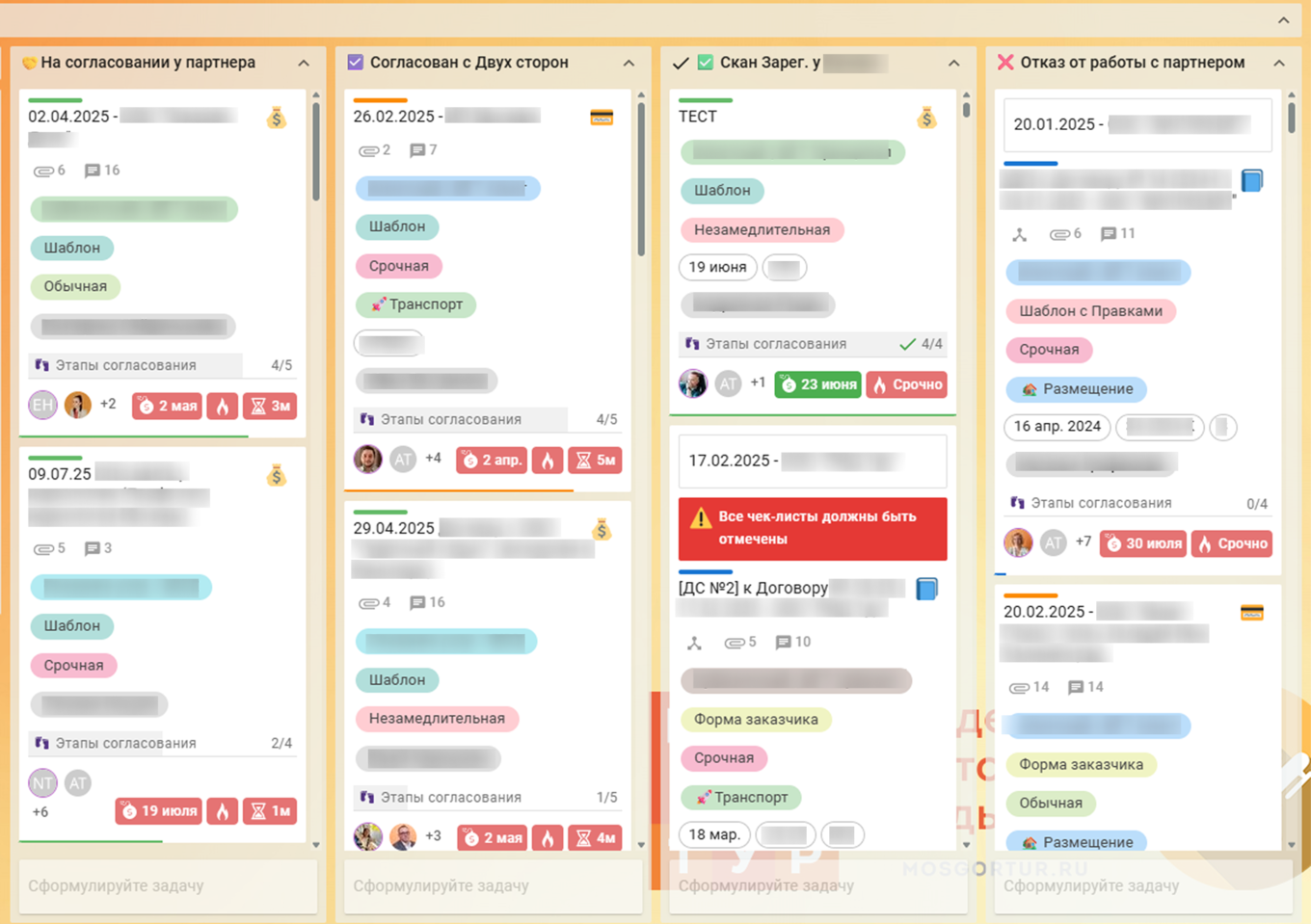Click the money bag icon on 09.07.25 card

point(277,475)
